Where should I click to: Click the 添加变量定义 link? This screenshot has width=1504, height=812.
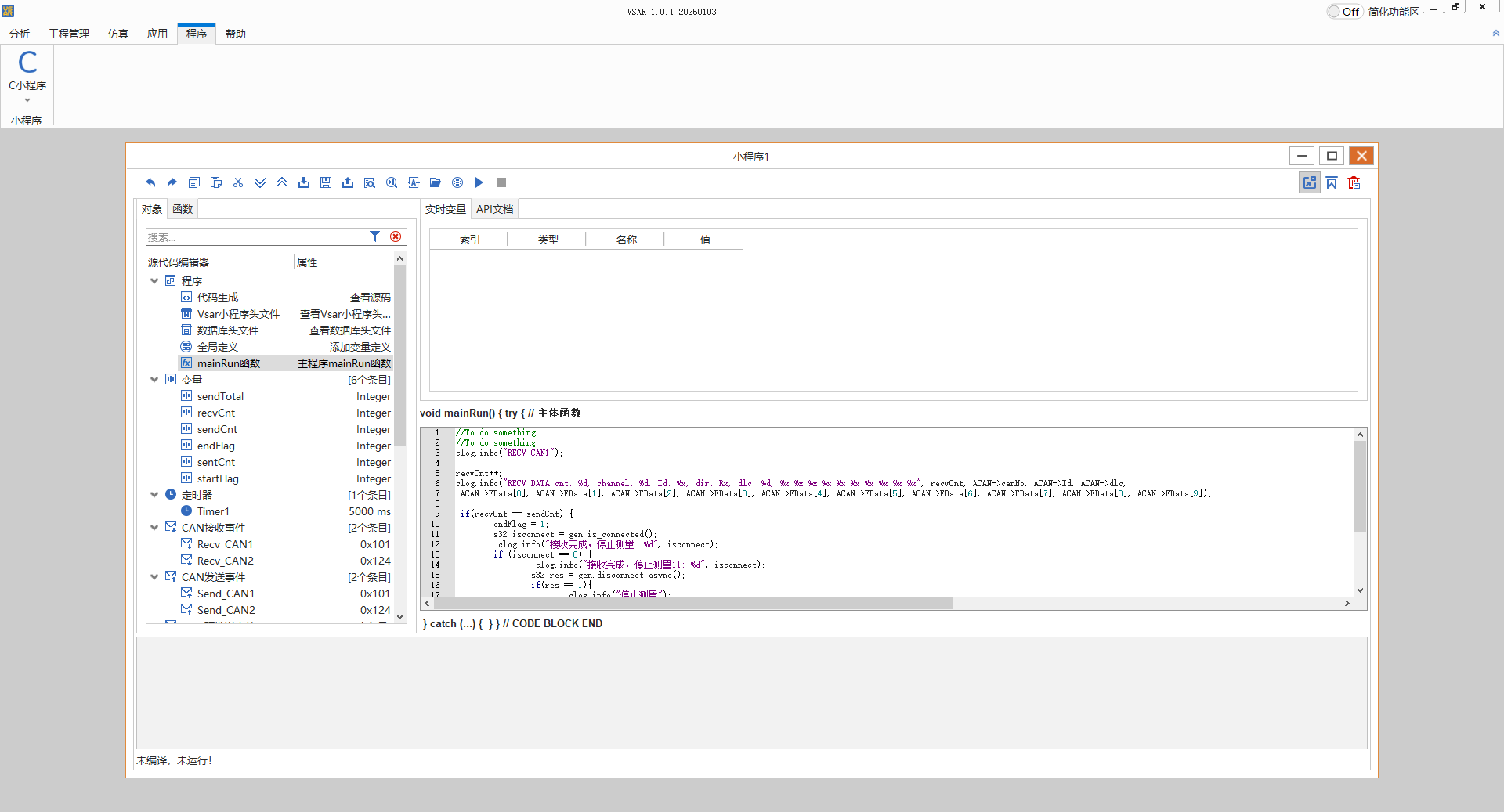point(360,347)
